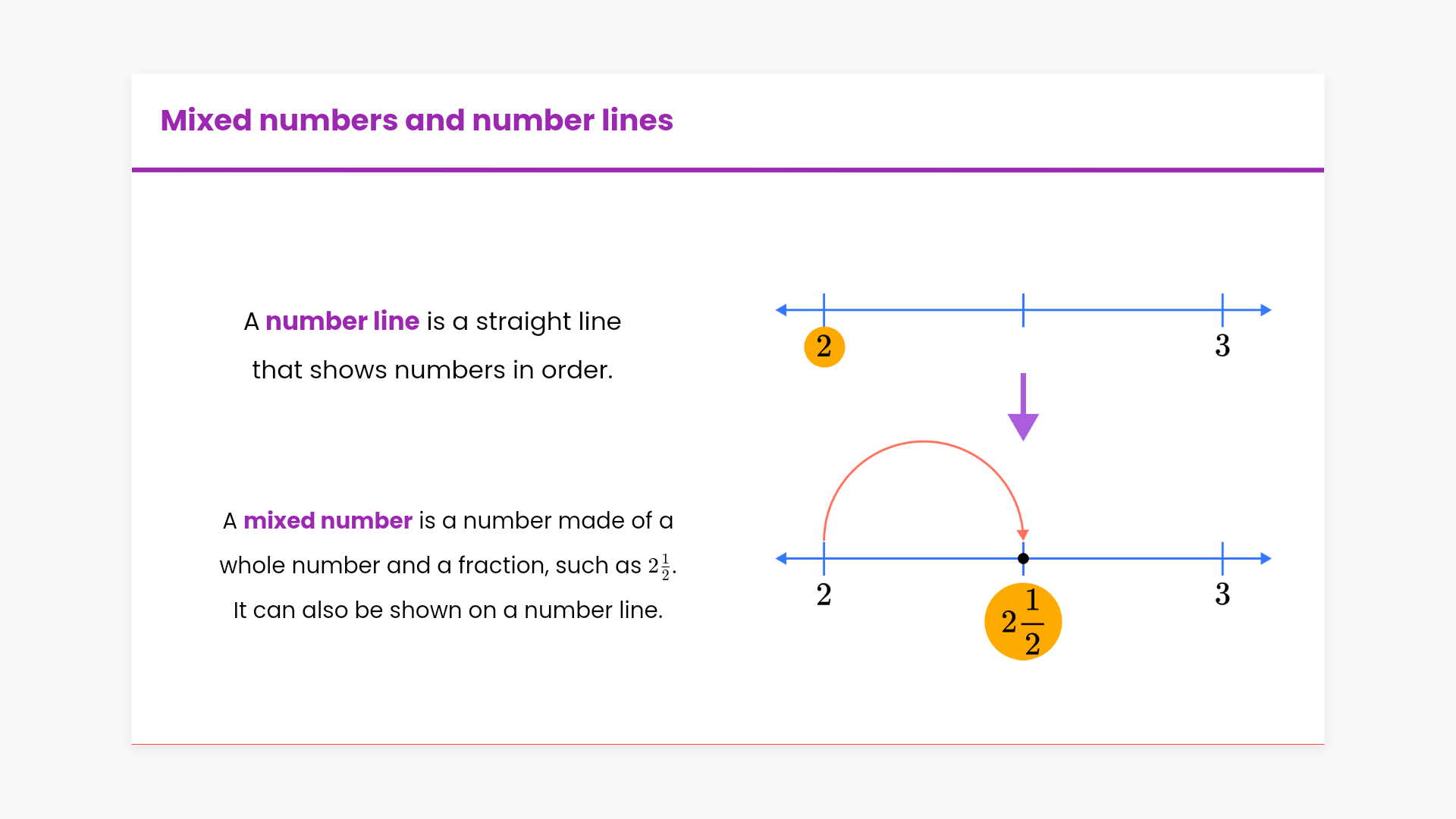Click the purple "mixed number" term
Screen dimensions: 1456x819
(328, 521)
